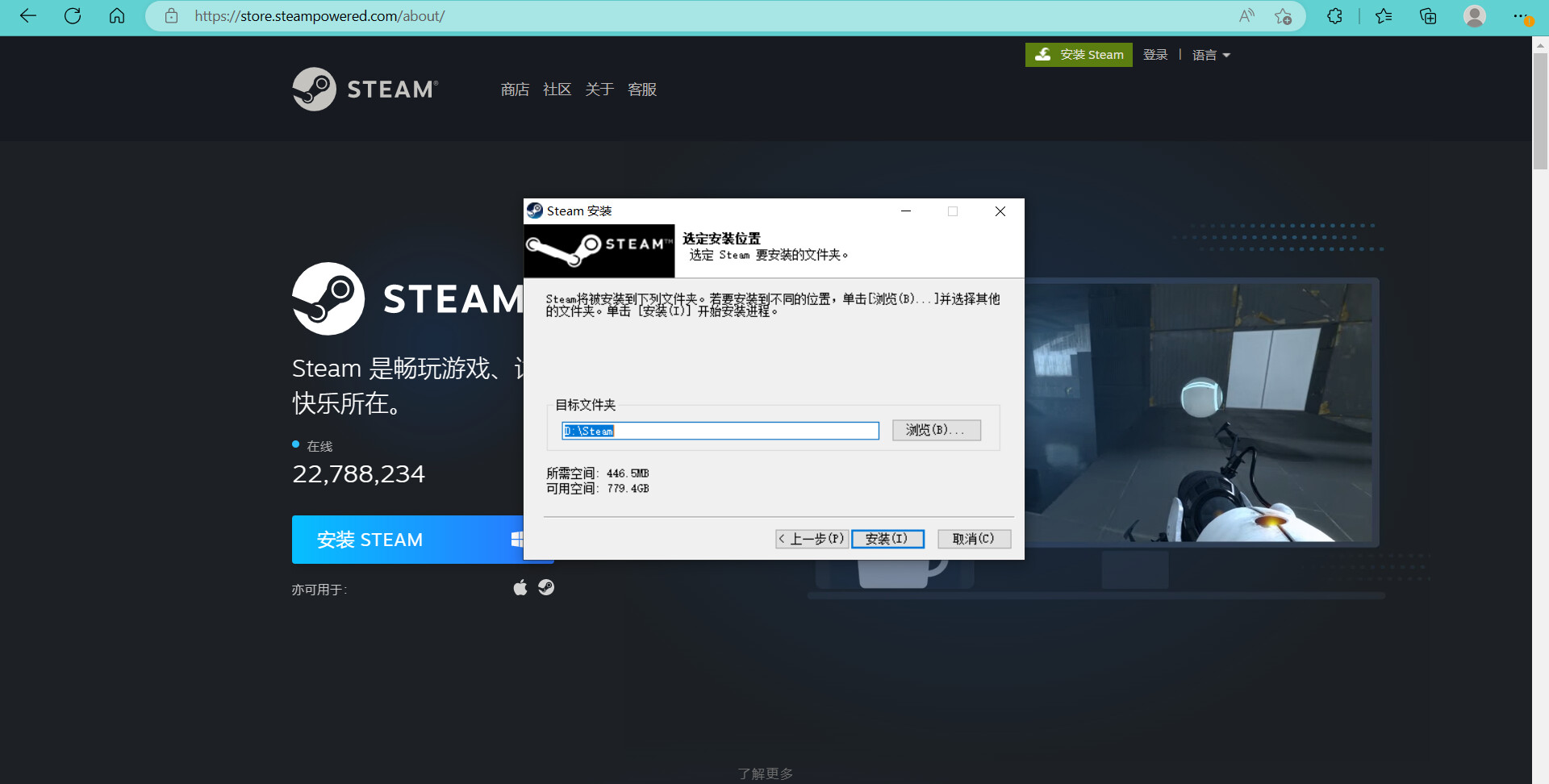Open the 关于 about menu
1549x784 pixels.
(599, 90)
